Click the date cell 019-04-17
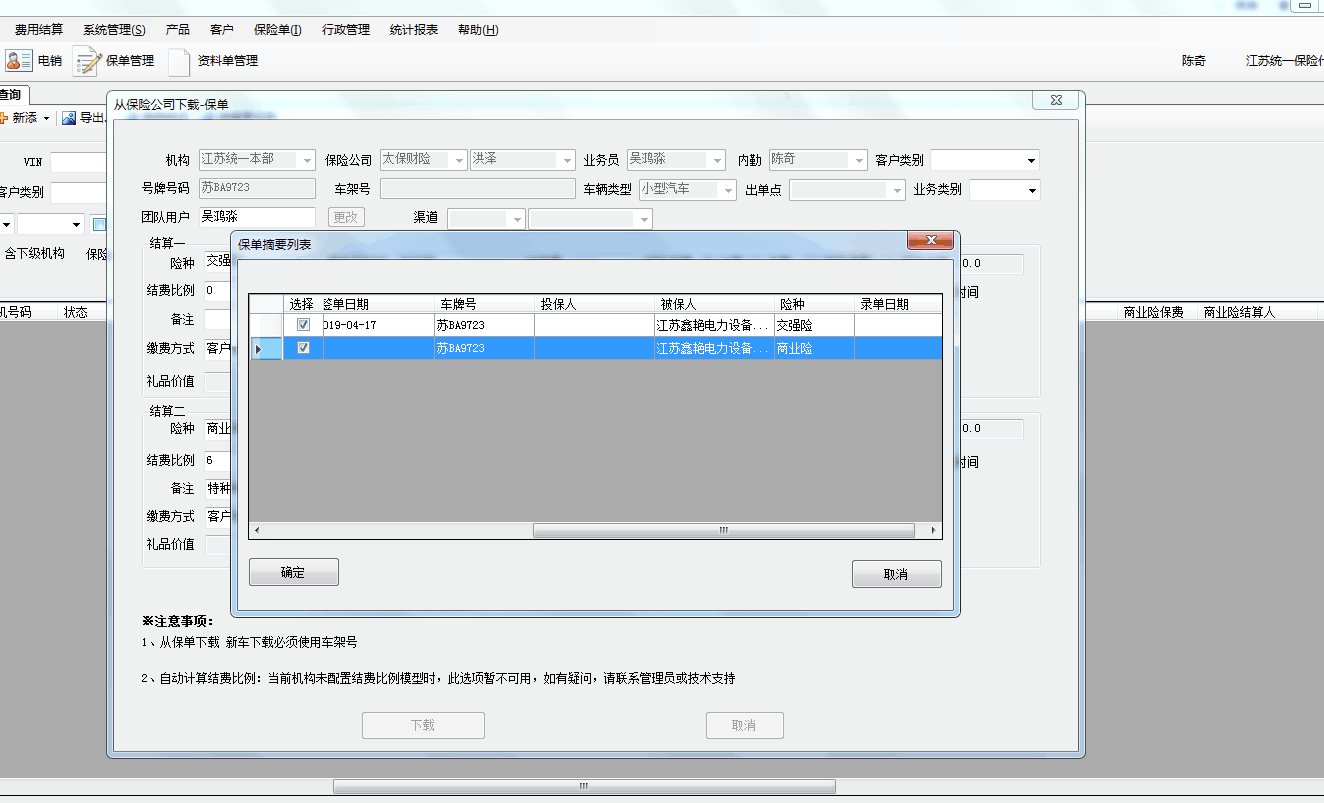1324x803 pixels. (379, 325)
